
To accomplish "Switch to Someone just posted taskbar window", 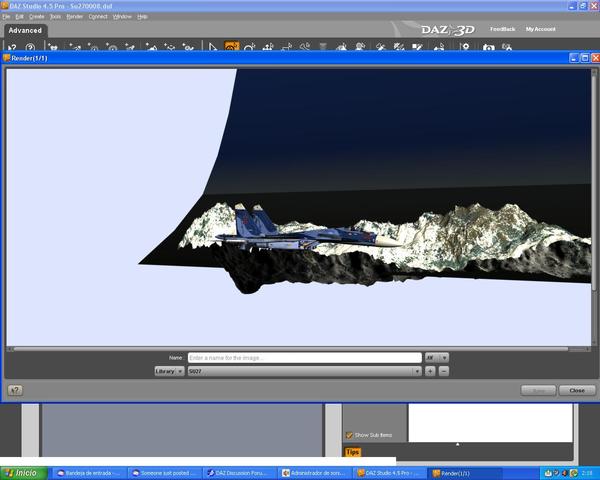I will 165,473.
